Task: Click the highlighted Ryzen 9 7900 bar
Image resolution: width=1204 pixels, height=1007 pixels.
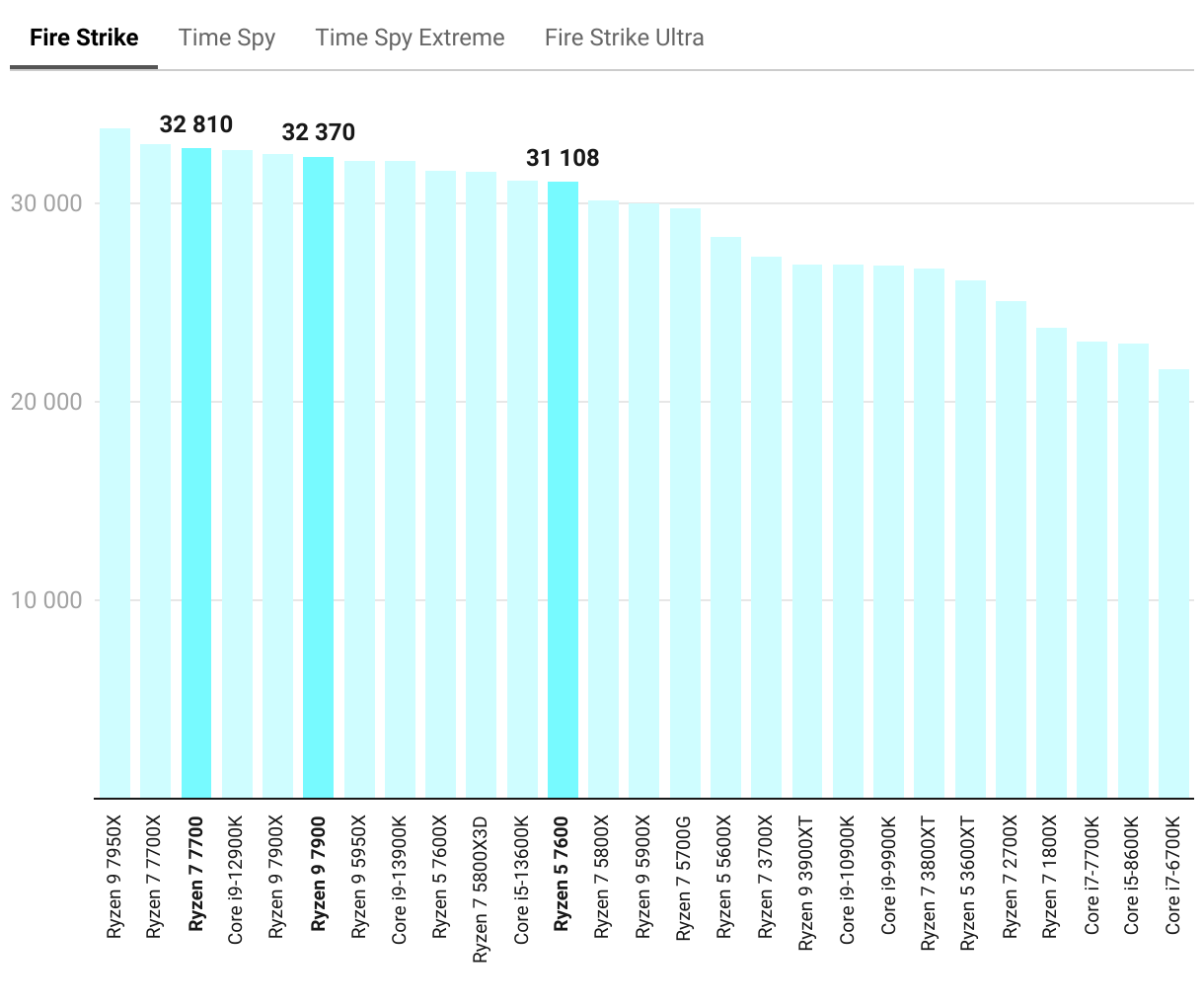Action: pos(318,477)
